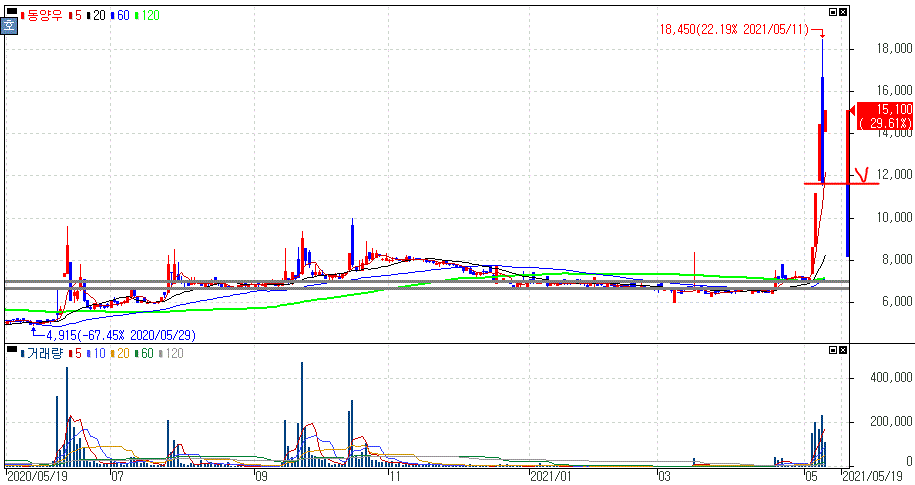Click the 16,000 price axis label

[895, 90]
